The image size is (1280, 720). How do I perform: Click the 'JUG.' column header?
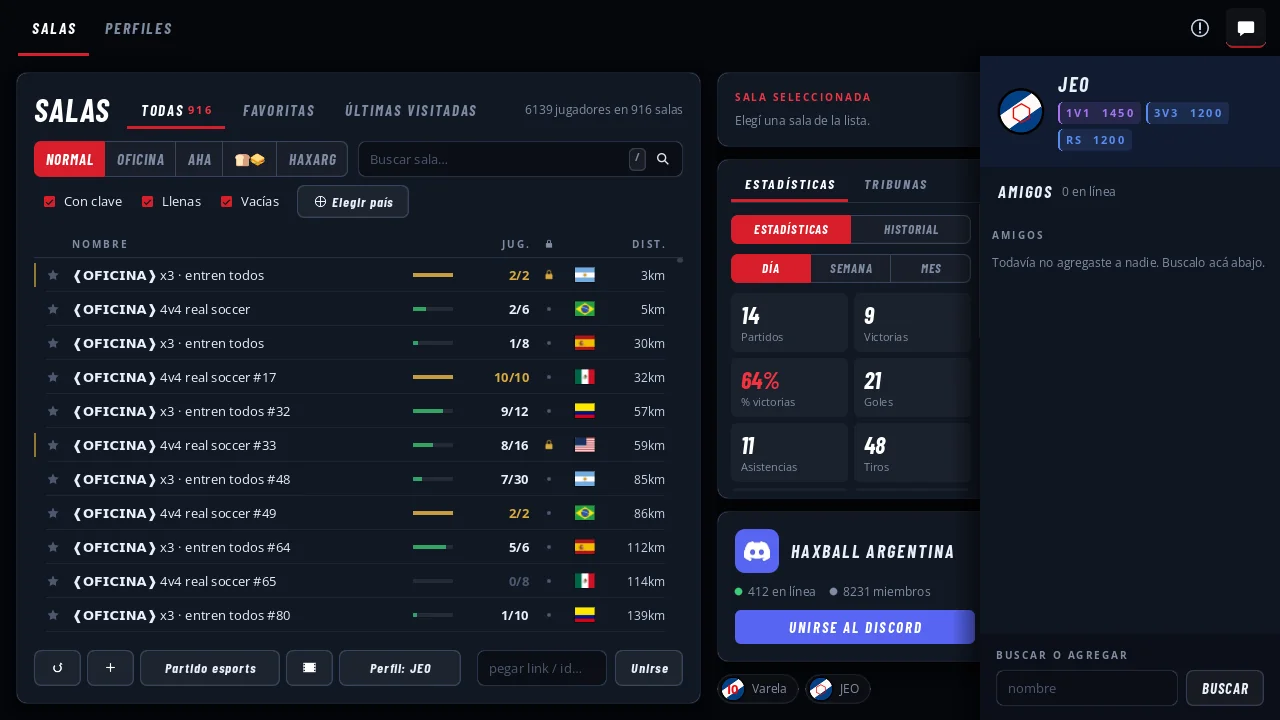[x=516, y=244]
